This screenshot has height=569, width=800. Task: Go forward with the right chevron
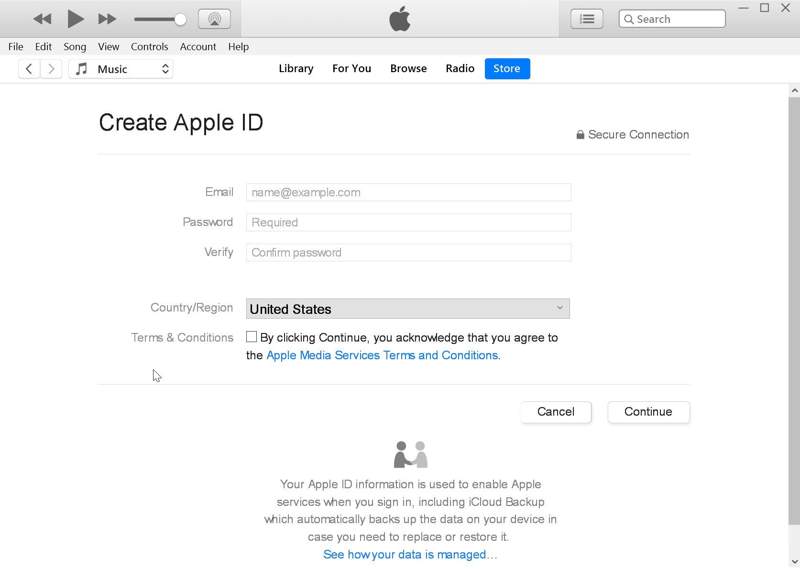point(51,69)
